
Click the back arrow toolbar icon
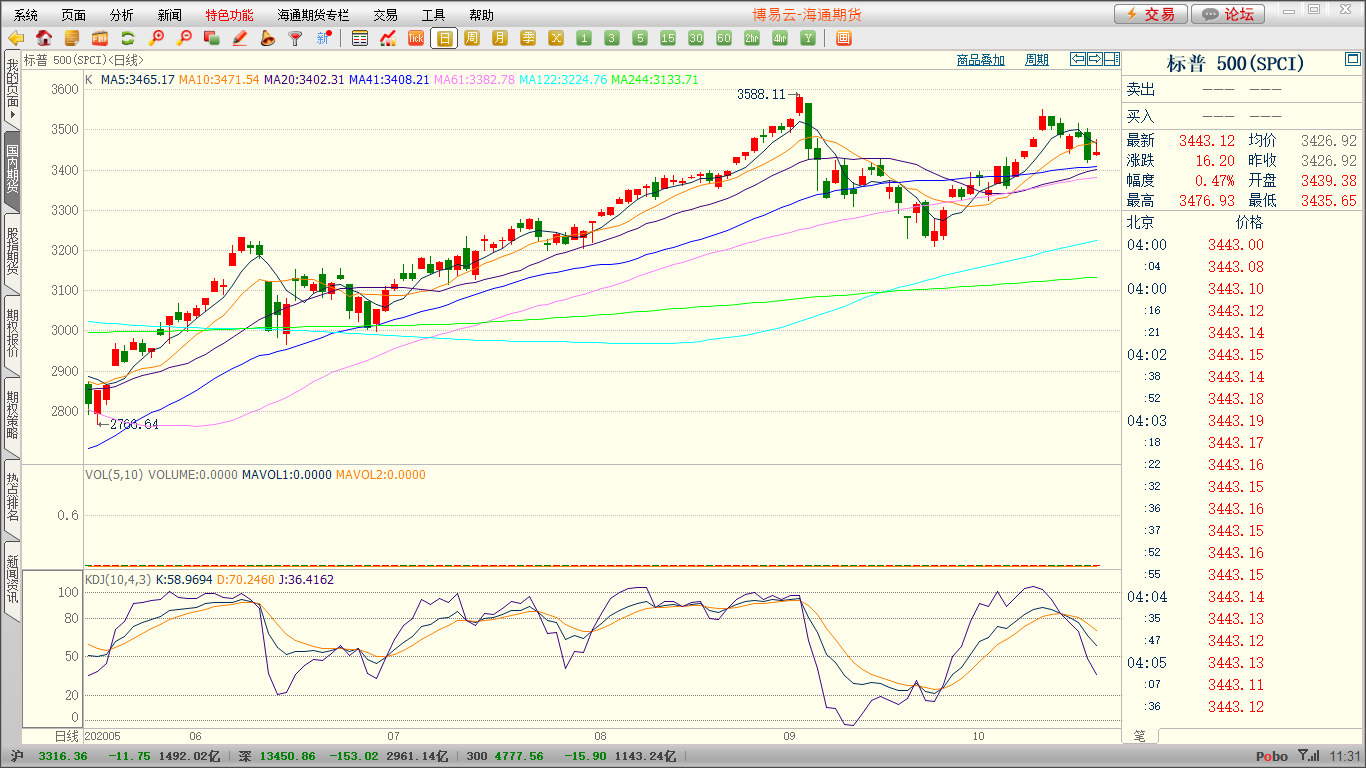[16, 38]
